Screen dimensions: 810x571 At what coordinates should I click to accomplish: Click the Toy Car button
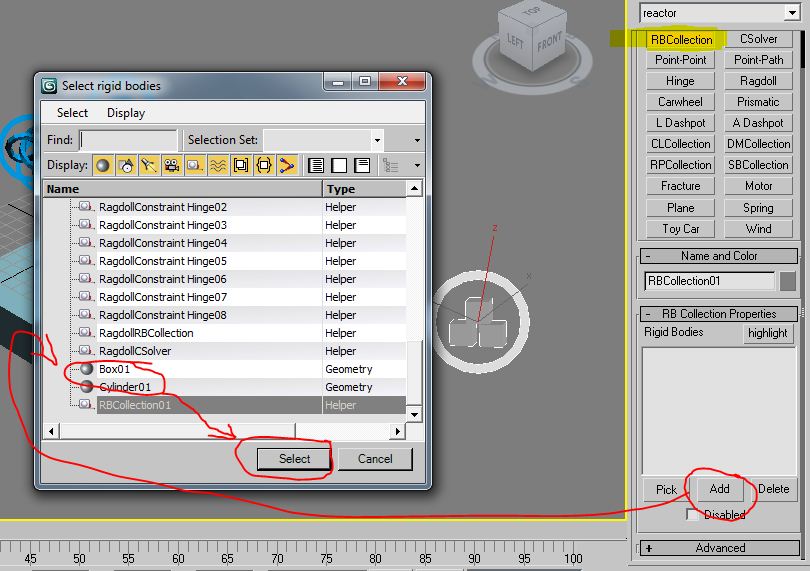(681, 228)
